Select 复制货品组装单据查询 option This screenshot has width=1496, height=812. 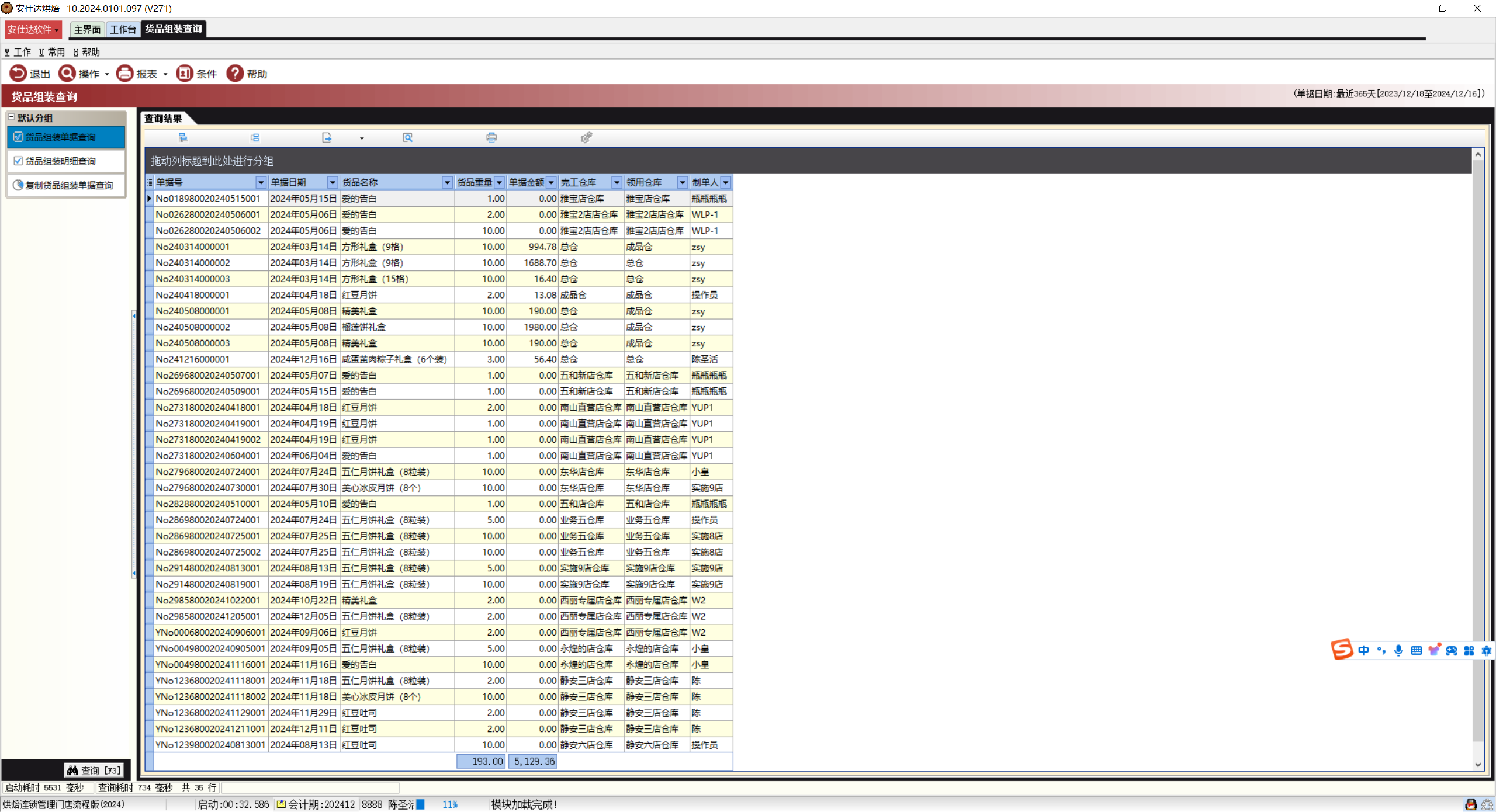(x=68, y=185)
